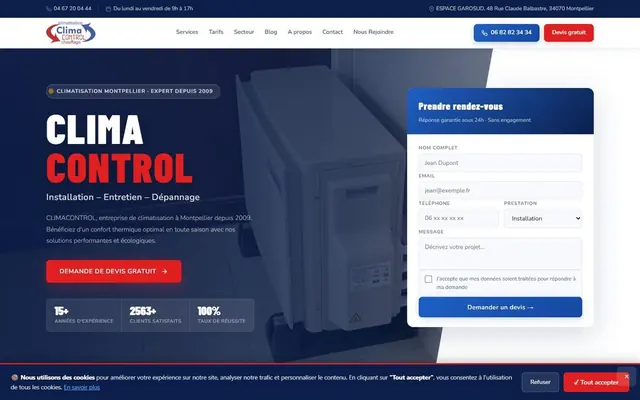Screen dimensions: 640x400
Task: Click phone icon beside 04 67 20 04 44
Action: pos(49,9)
